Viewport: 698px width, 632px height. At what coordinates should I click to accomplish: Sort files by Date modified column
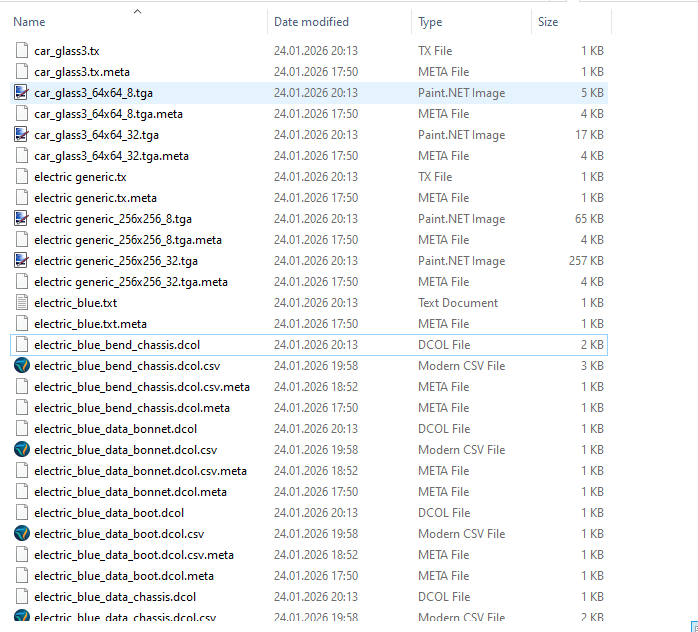(x=311, y=22)
